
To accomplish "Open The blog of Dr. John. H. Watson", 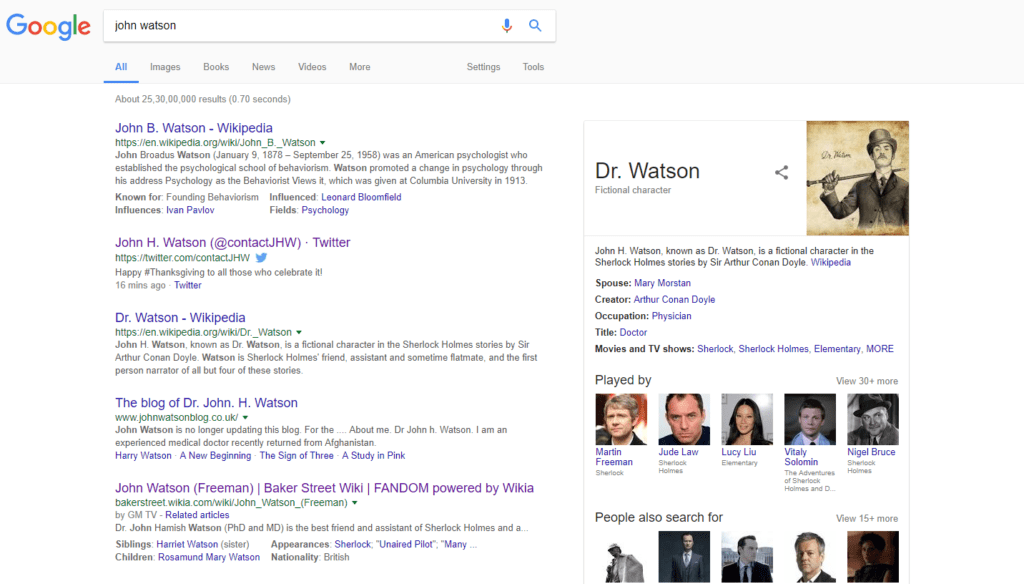I will click(x=206, y=403).
